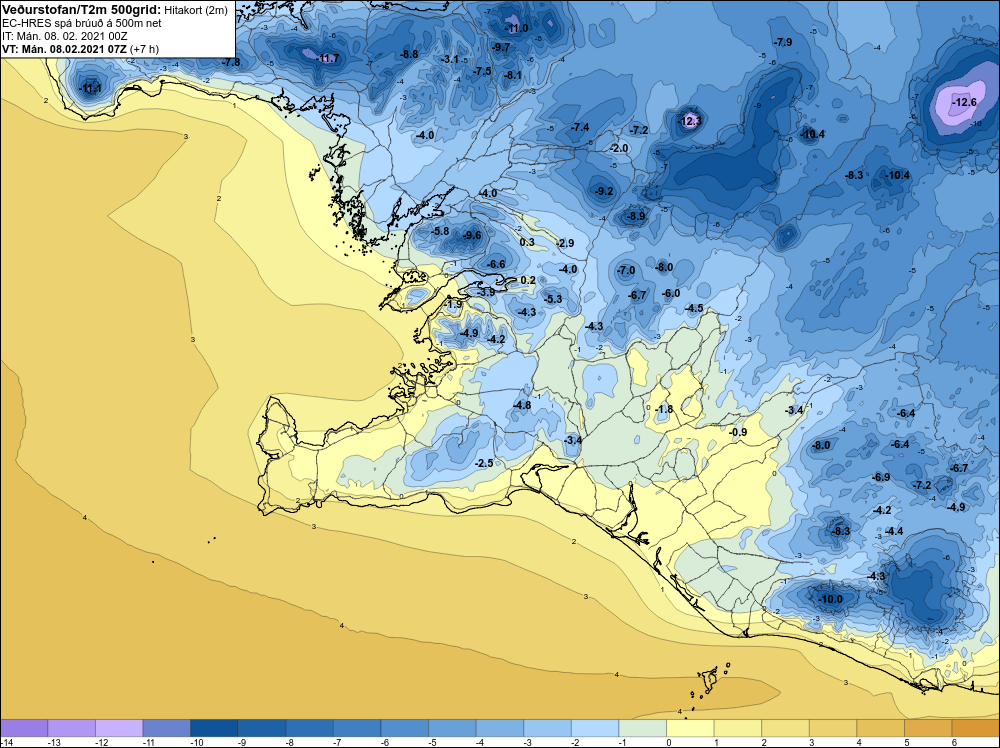Click the -8.1 temperature label
1000x748 pixels.
click(513, 75)
